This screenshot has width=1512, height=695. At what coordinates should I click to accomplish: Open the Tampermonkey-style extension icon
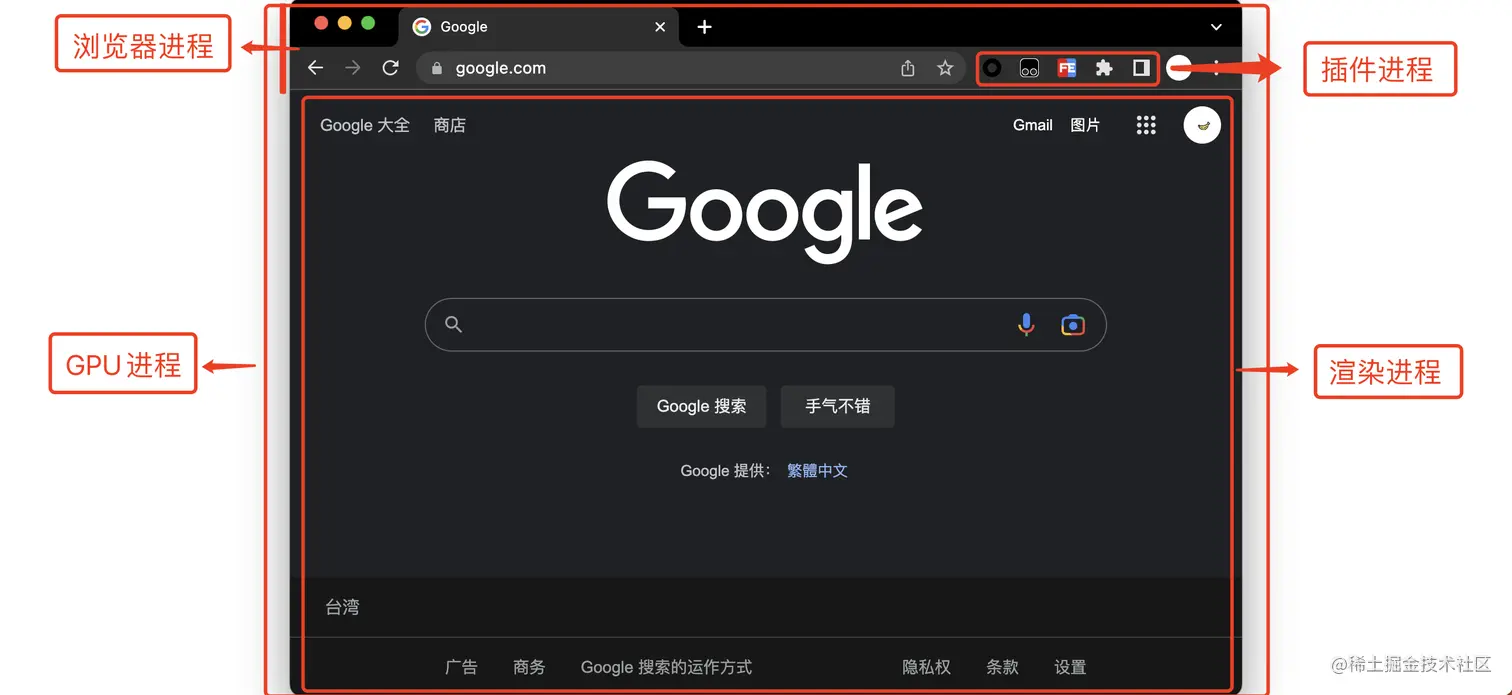pos(1029,68)
